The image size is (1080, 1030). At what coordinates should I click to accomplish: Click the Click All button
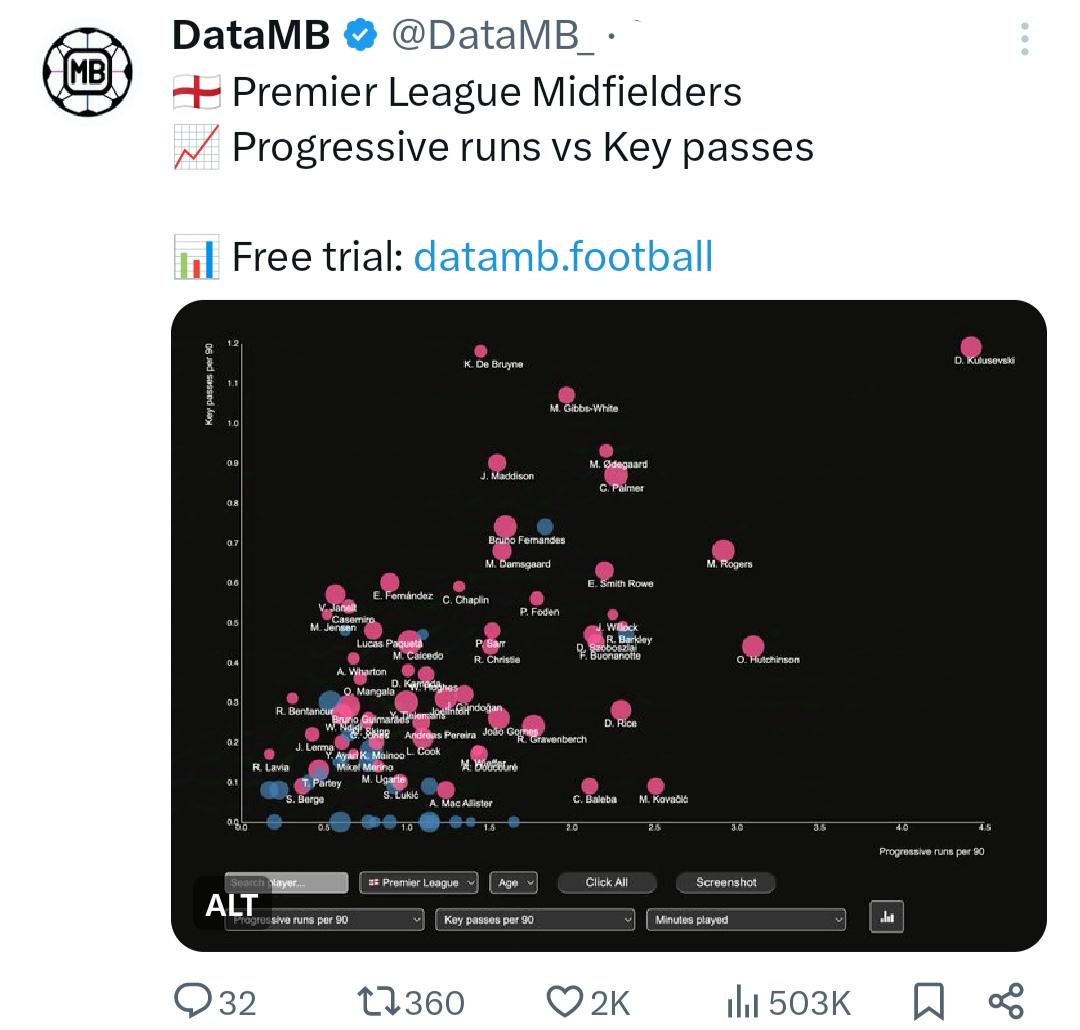tap(606, 883)
